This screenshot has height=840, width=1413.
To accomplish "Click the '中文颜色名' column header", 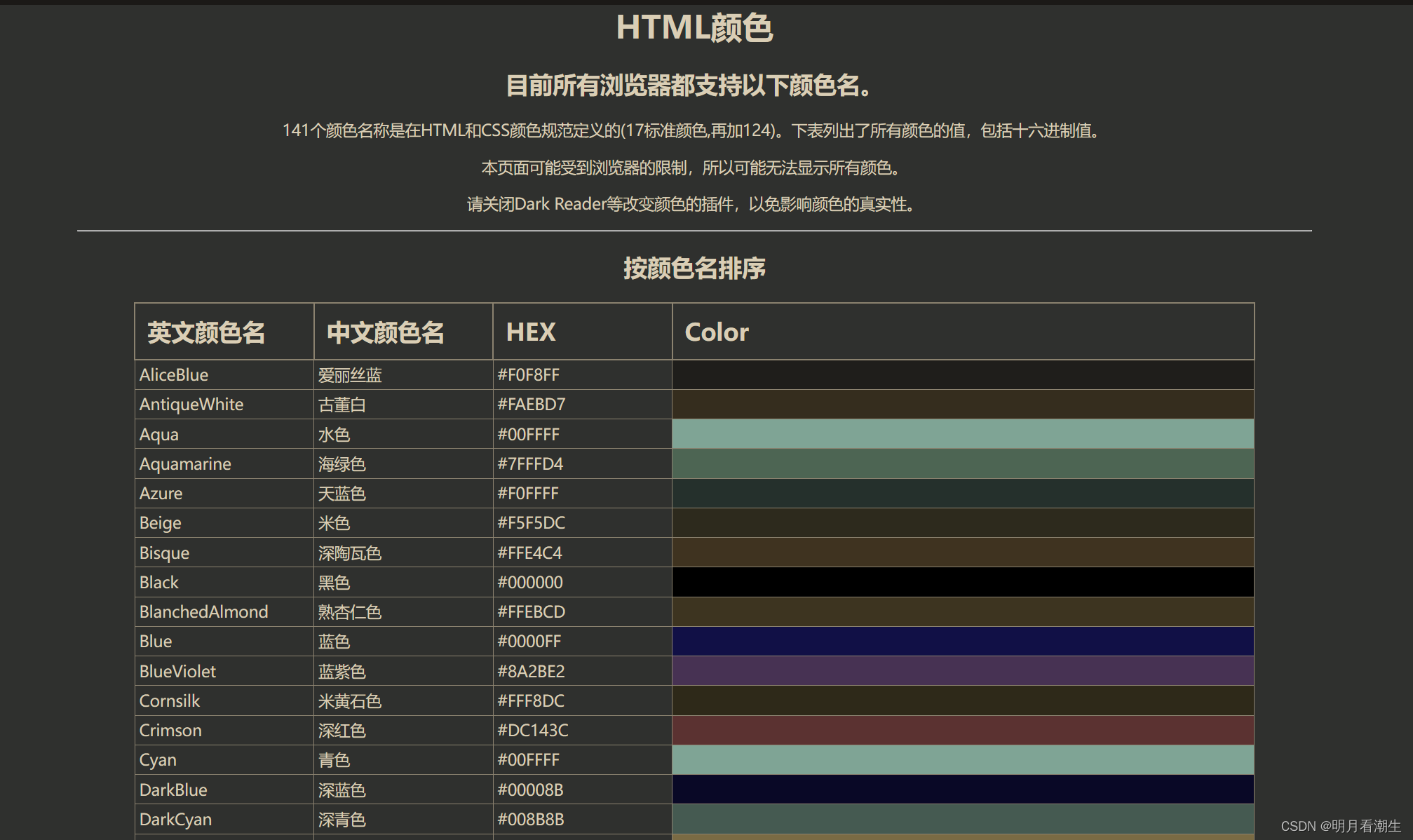I will pyautogui.click(x=403, y=332).
